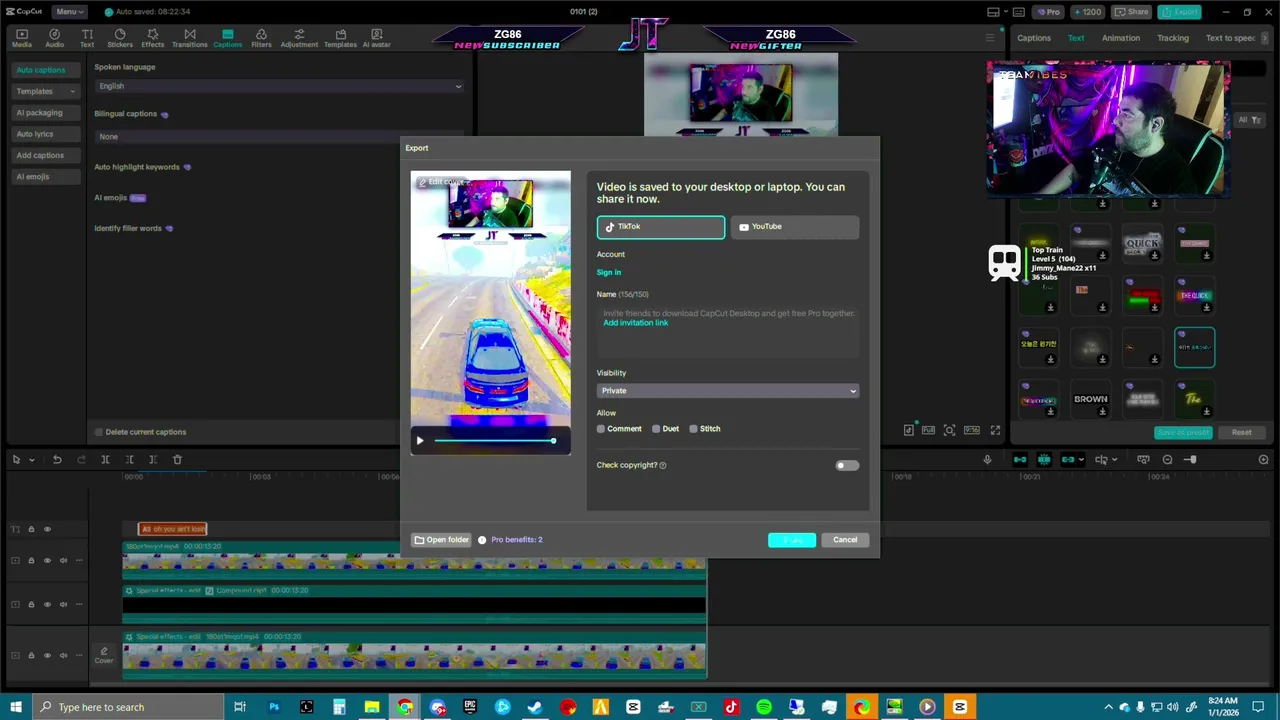Click the Cancel button in Export dialog
Image resolution: width=1280 pixels, height=720 pixels.
(845, 540)
